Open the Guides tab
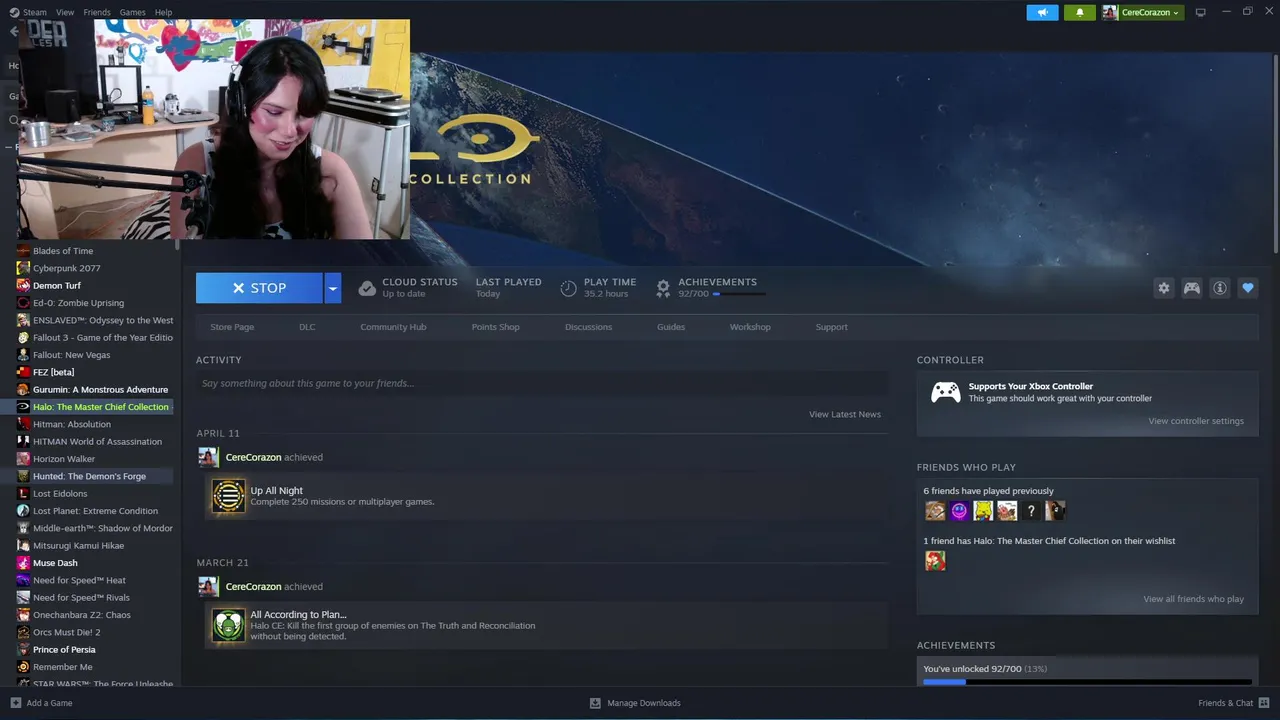 [671, 327]
